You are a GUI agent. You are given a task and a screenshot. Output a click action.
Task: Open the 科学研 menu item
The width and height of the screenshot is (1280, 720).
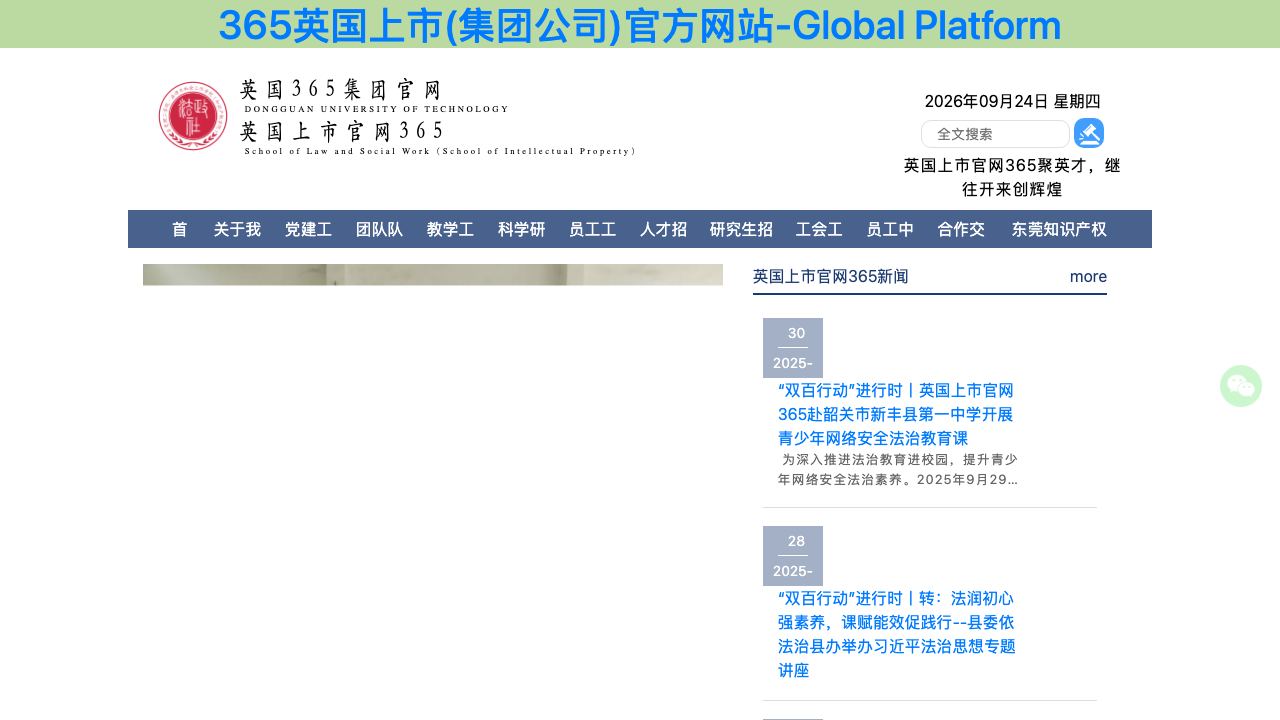tap(521, 229)
